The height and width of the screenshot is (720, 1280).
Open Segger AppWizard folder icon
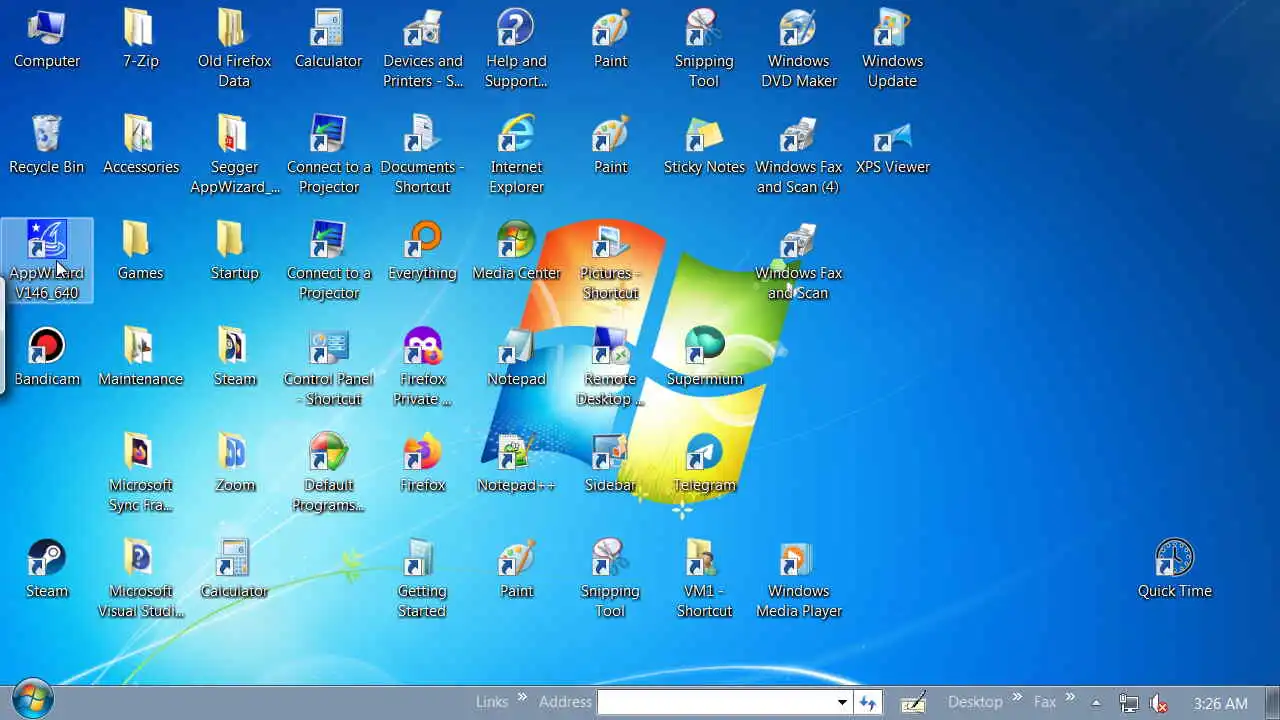coord(235,156)
